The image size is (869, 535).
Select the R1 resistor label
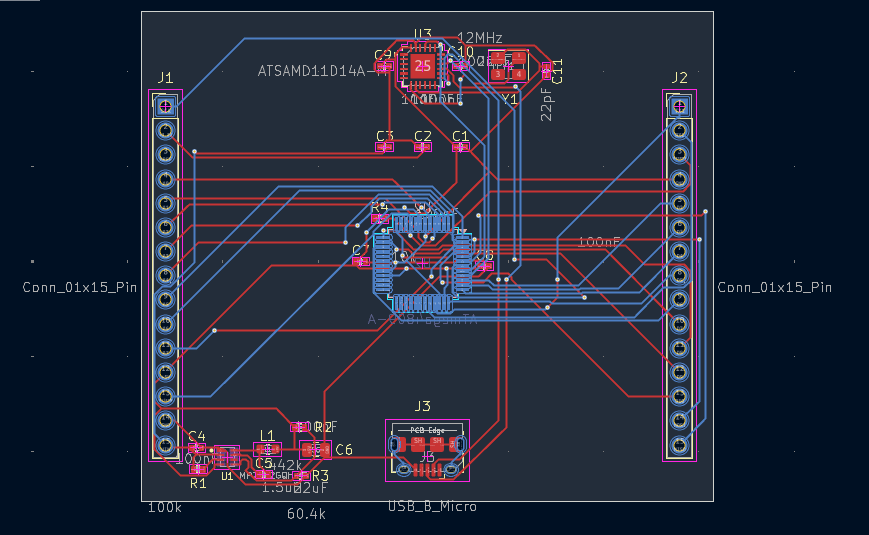click(x=198, y=483)
